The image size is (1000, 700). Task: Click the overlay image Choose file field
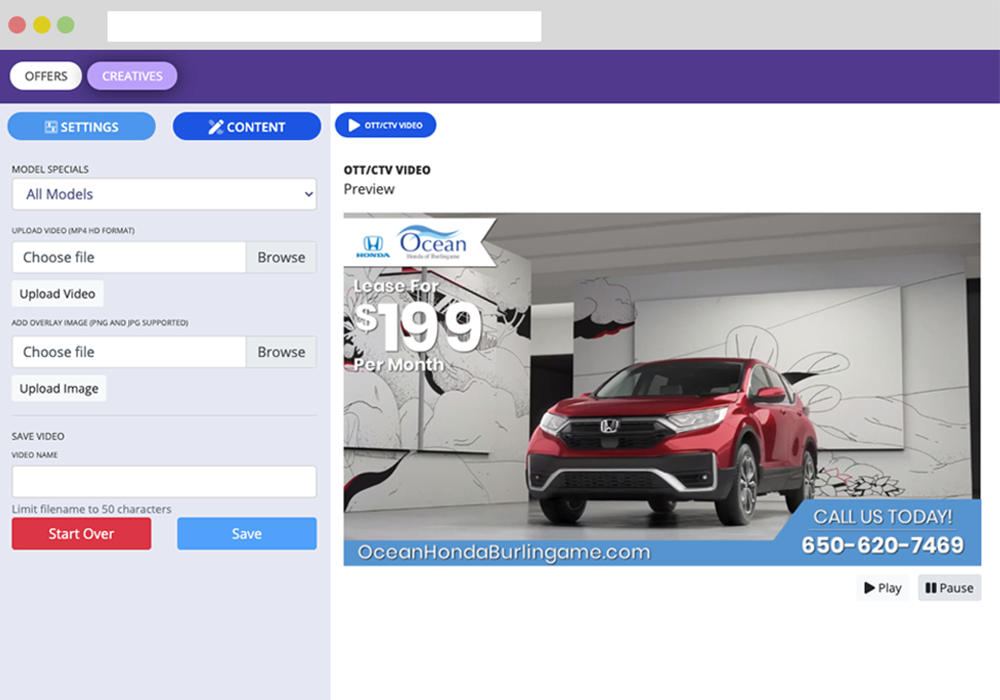click(x=129, y=352)
